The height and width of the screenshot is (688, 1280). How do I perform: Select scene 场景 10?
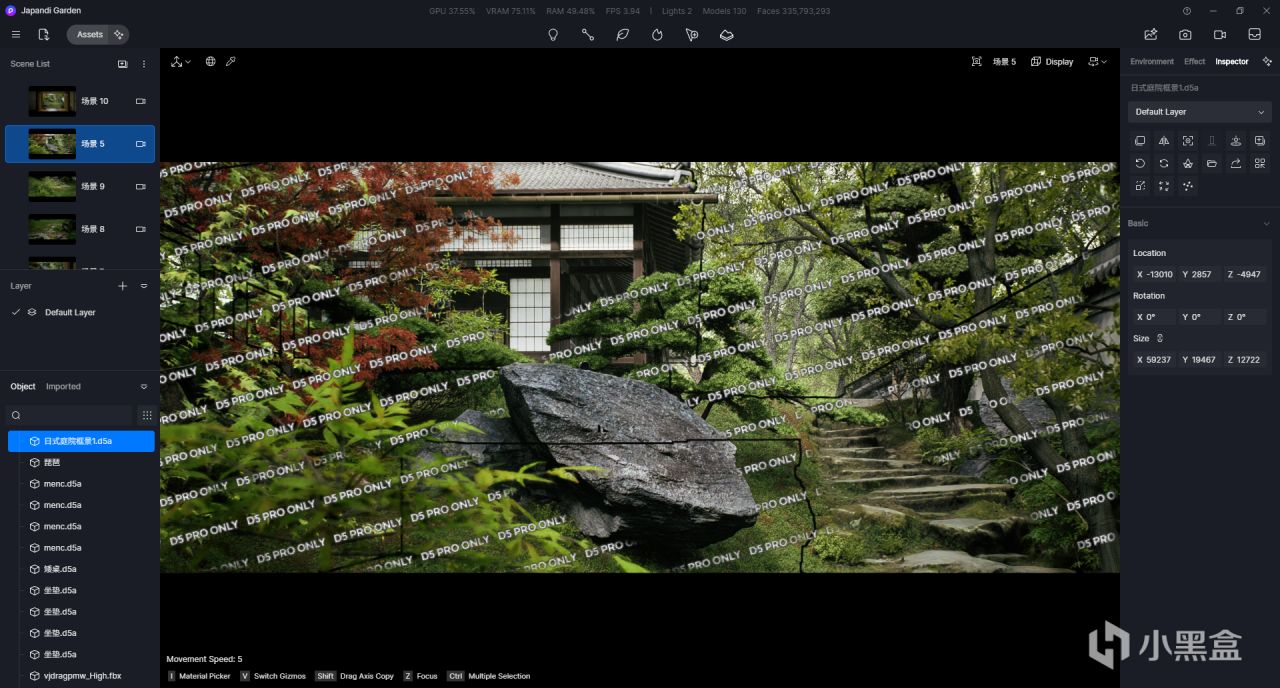(x=80, y=101)
